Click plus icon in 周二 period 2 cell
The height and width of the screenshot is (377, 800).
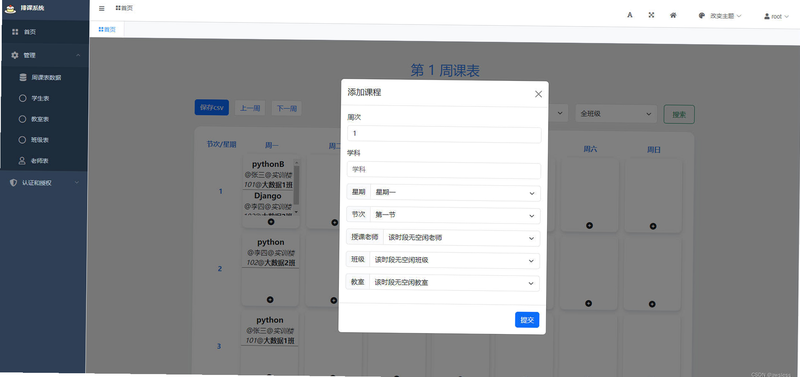pos(334,300)
